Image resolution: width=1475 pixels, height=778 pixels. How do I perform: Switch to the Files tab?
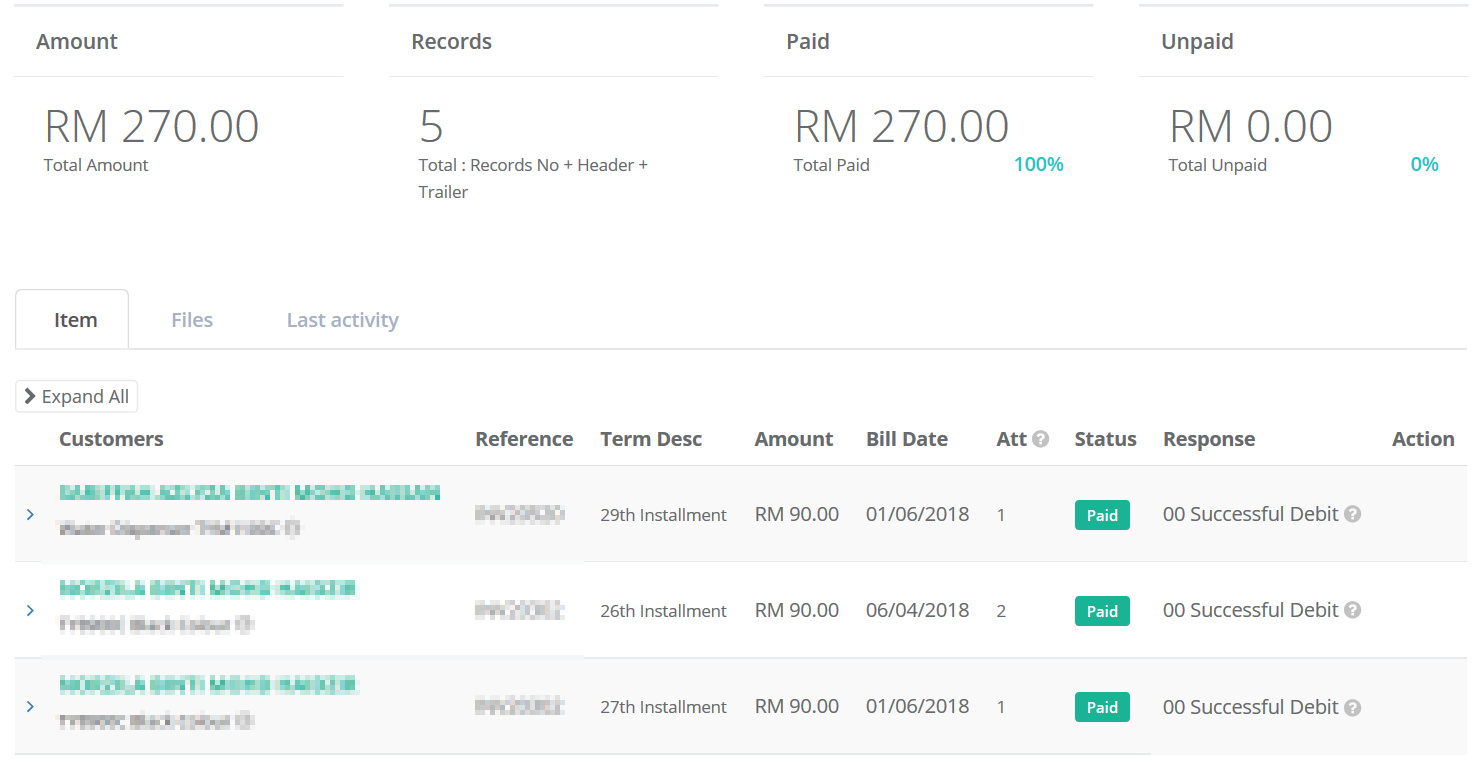(192, 320)
